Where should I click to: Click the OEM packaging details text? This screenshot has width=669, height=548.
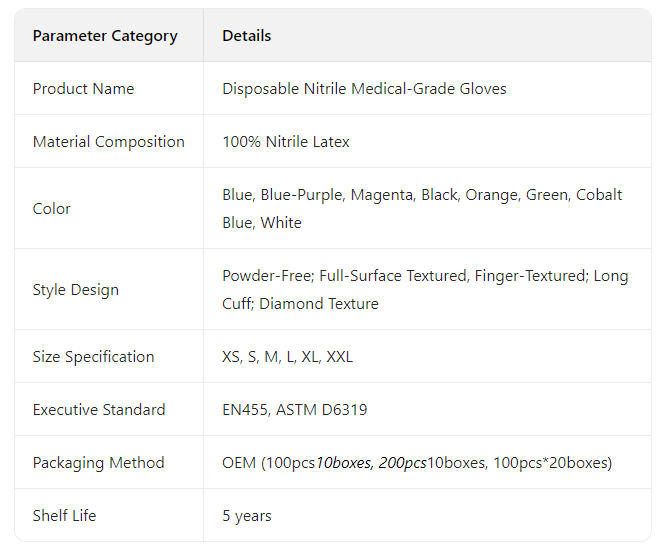(417, 463)
